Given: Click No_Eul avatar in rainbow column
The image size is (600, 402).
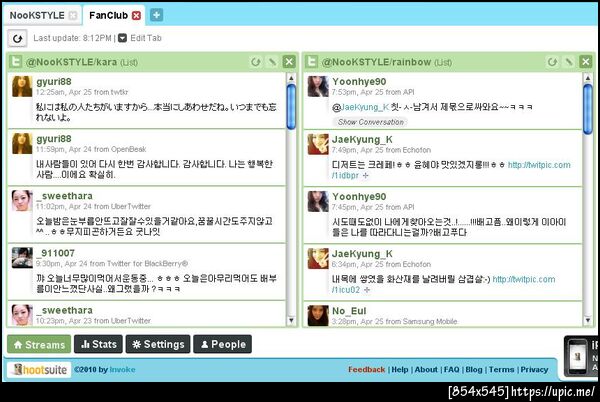Looking at the screenshot, I should point(318,316).
